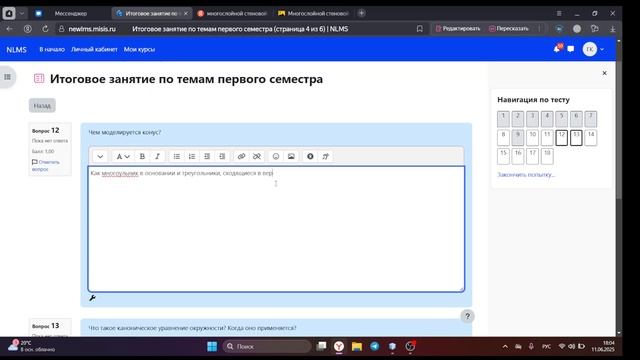
Task: Go to question 5 in test navigation
Action: [562, 119]
